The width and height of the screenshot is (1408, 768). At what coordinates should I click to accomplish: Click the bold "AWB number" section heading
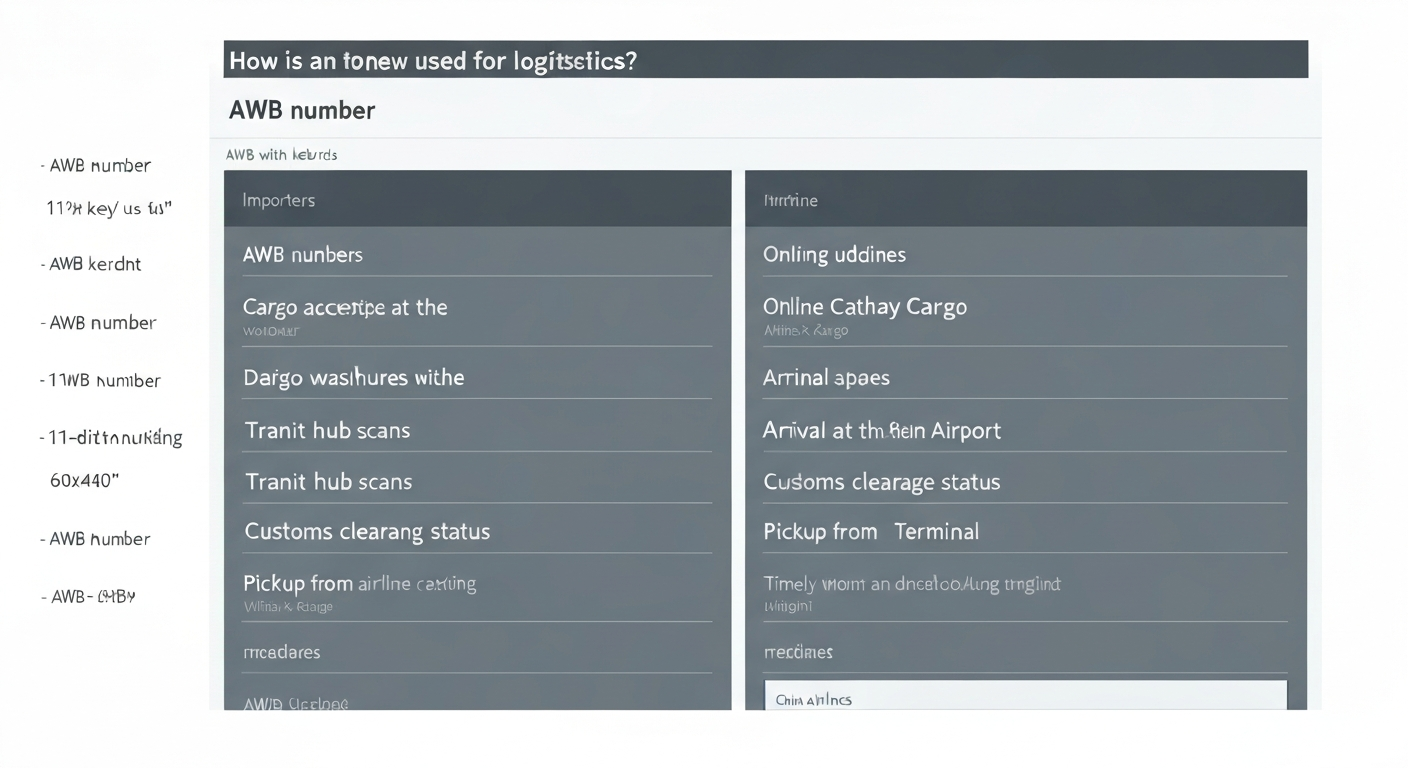[x=302, y=110]
